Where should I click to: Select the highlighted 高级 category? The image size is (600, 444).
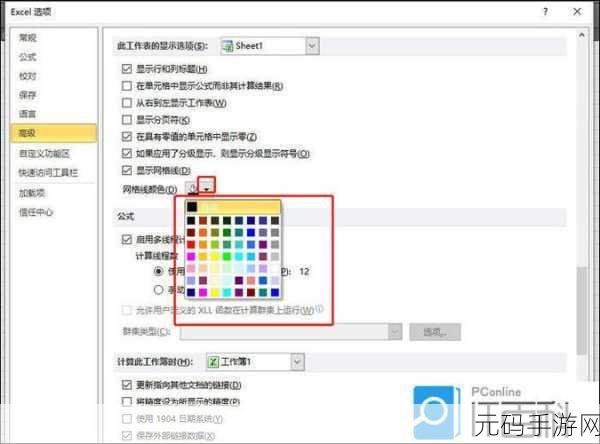(54, 133)
